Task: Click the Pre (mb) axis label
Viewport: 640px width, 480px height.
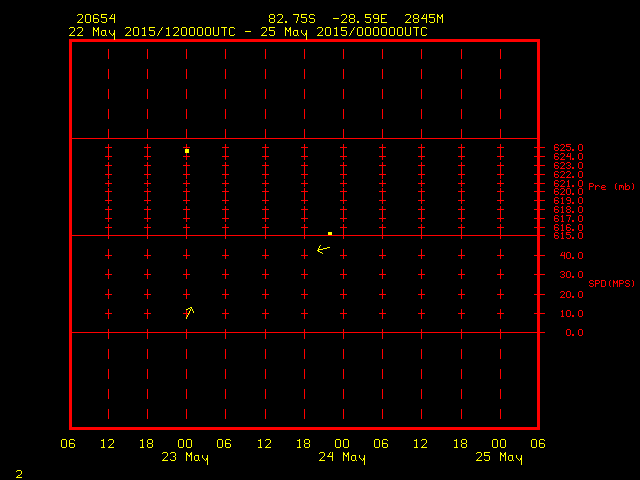Action: (611, 187)
